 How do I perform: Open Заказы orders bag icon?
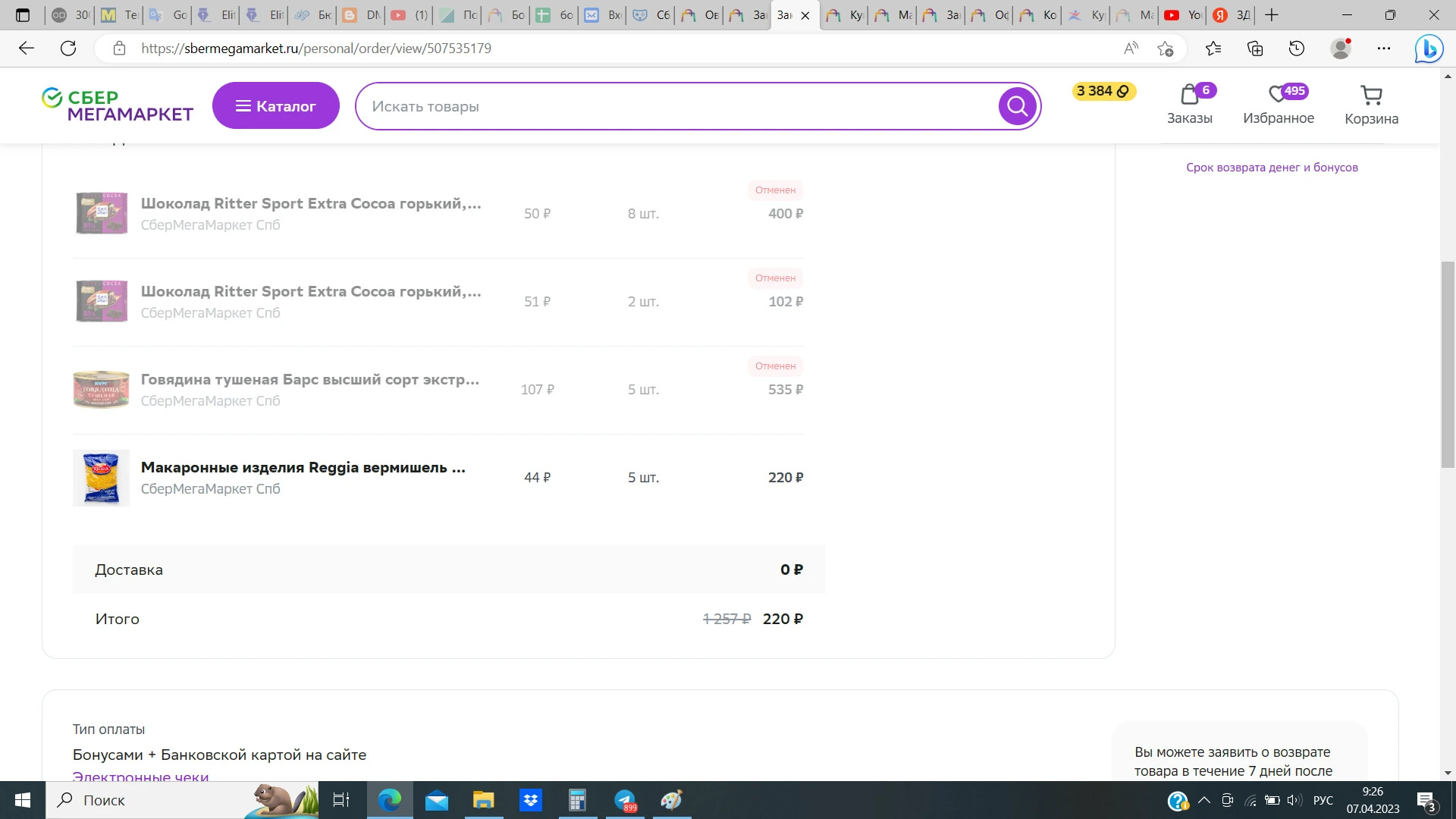point(1190,104)
